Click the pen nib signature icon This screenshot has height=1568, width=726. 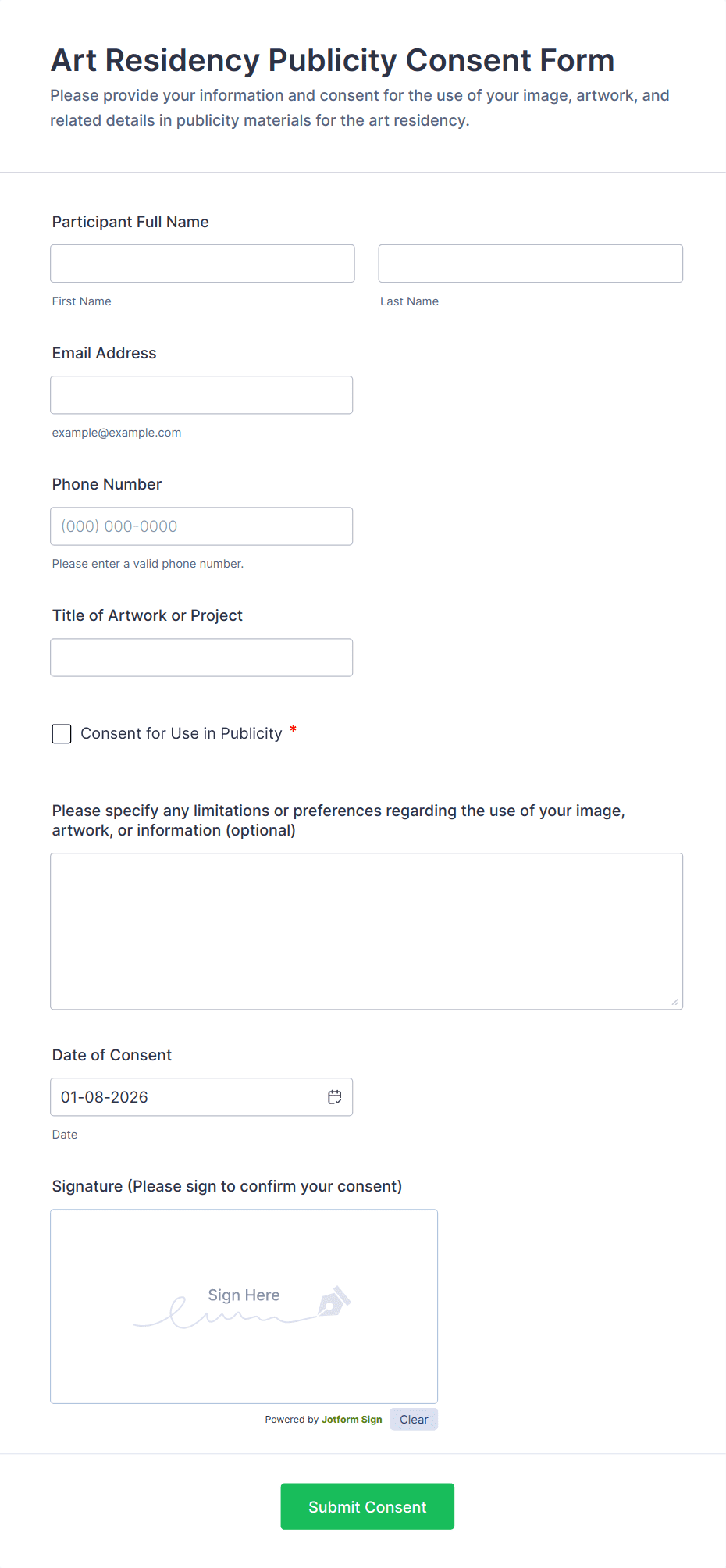tap(334, 1302)
